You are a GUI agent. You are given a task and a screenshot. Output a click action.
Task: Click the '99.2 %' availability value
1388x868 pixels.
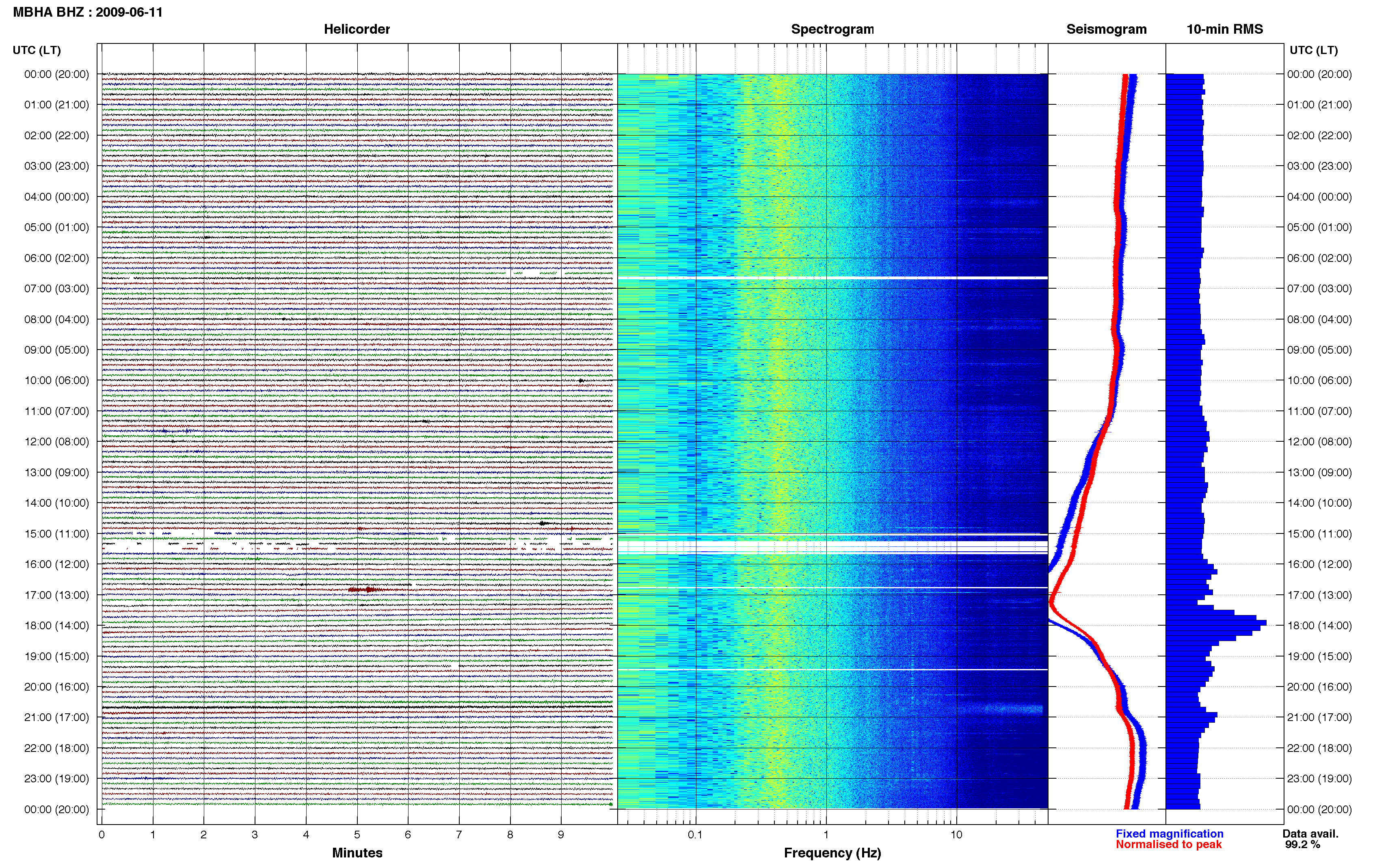(x=1302, y=844)
